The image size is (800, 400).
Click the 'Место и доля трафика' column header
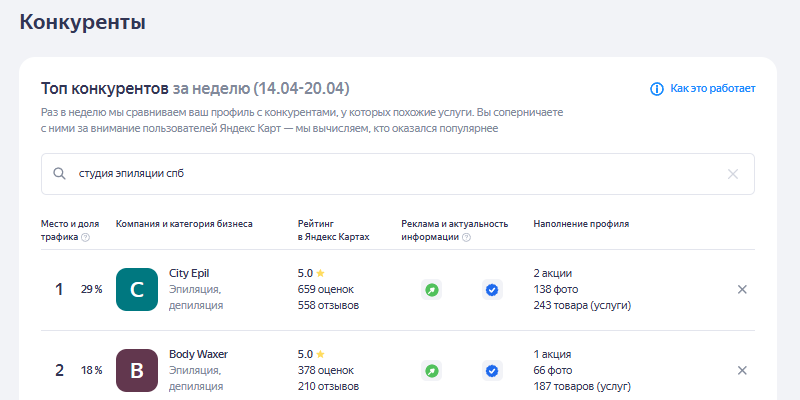[70, 231]
